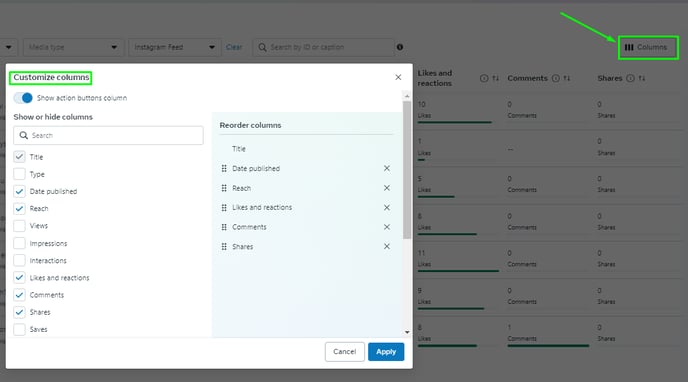
Task: Open the Columns customization button
Action: pos(648,47)
